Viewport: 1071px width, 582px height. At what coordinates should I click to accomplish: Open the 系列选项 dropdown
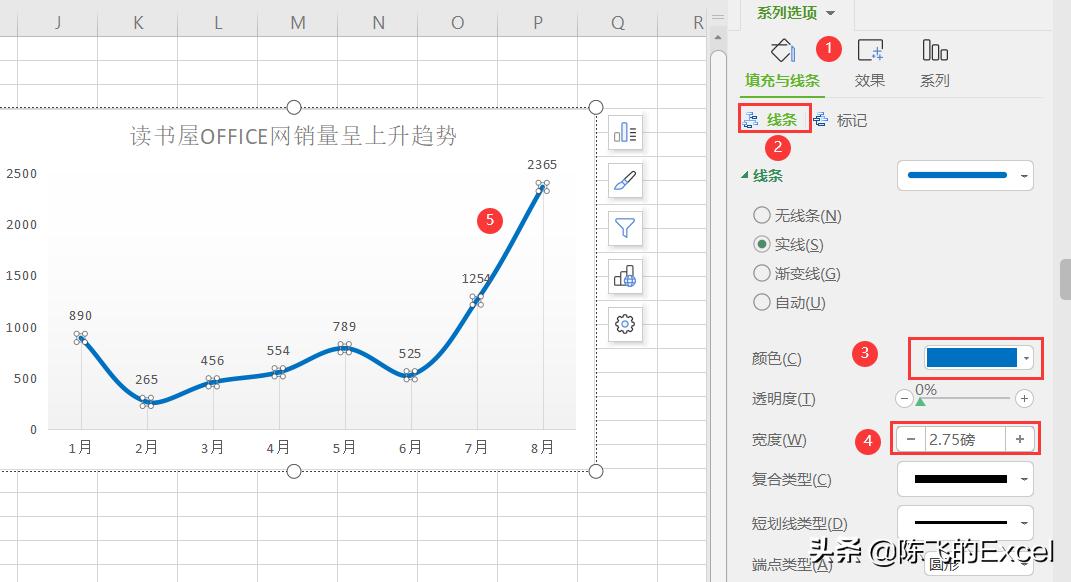click(793, 14)
